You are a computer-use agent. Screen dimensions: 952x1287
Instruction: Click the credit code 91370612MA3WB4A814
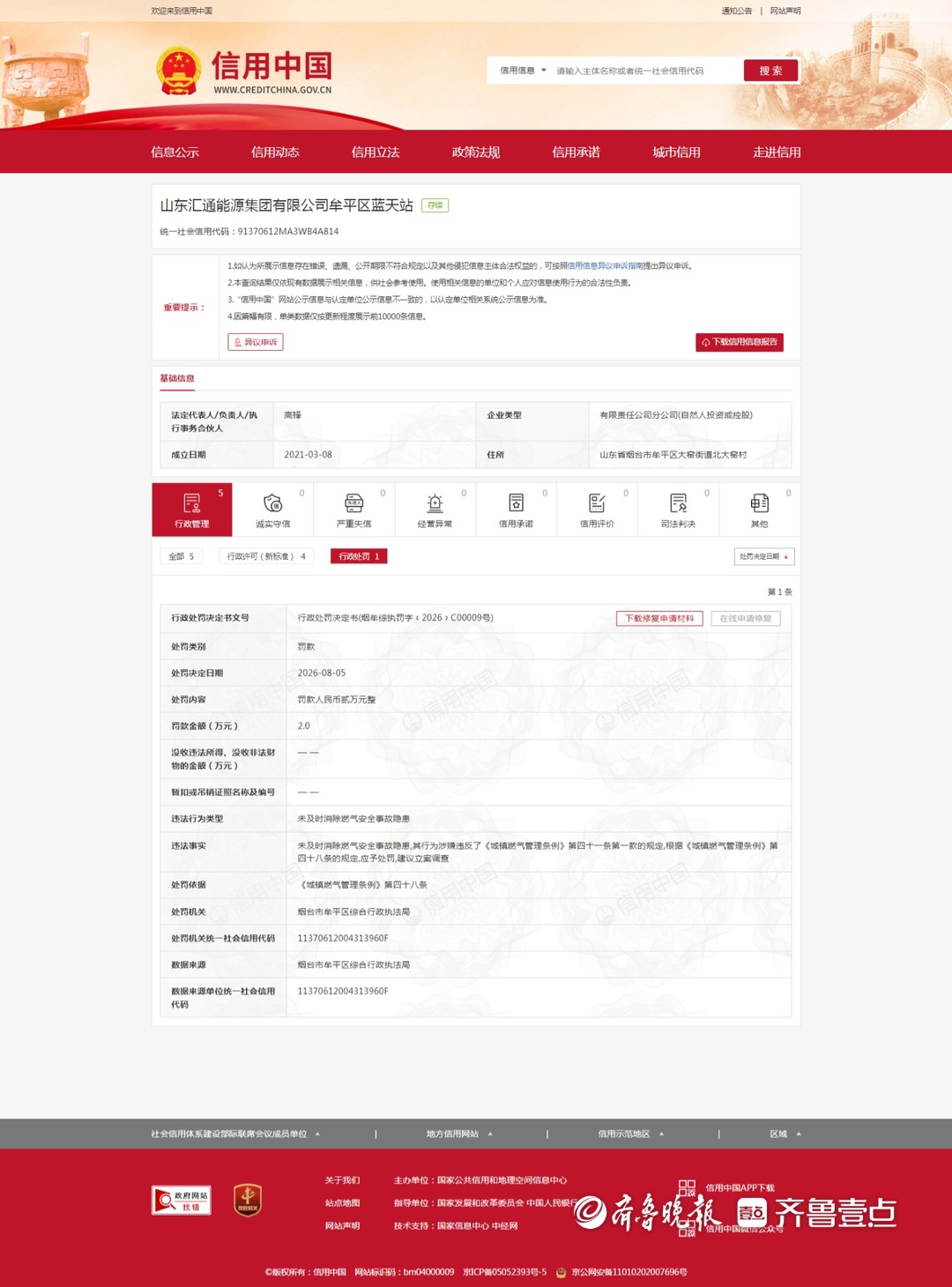pos(288,232)
